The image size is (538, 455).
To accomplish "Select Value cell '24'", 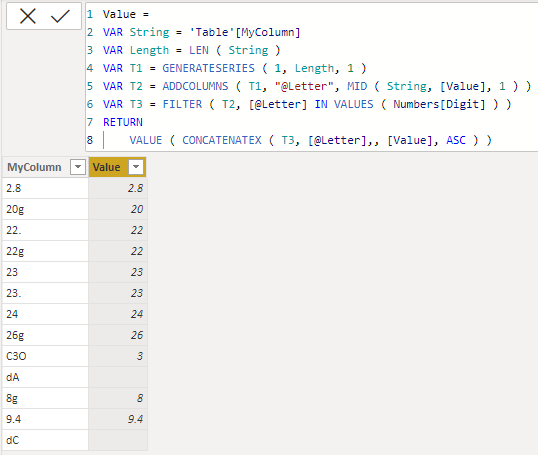I will (118, 314).
